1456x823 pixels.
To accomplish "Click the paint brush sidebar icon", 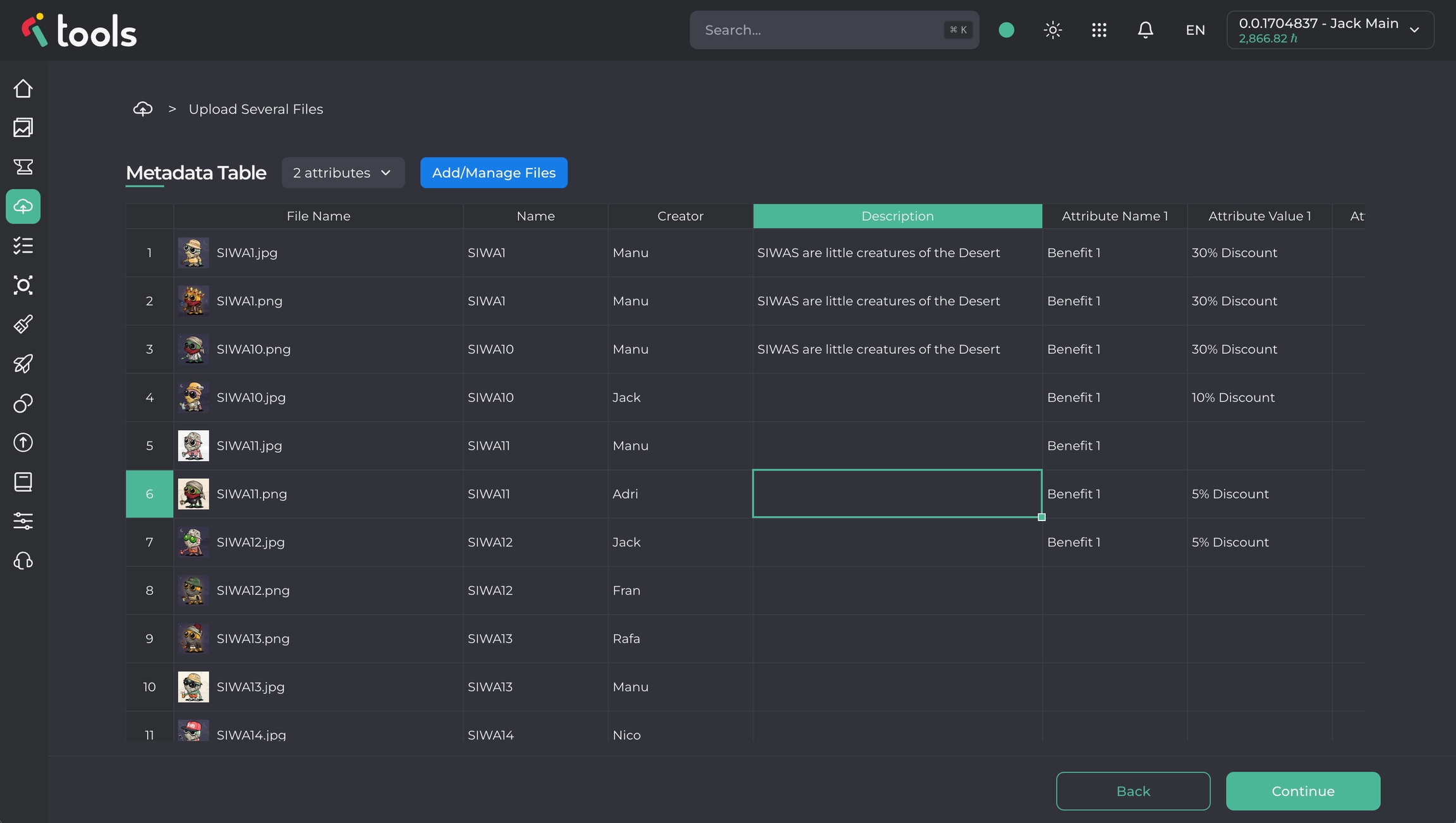I will coord(23,325).
